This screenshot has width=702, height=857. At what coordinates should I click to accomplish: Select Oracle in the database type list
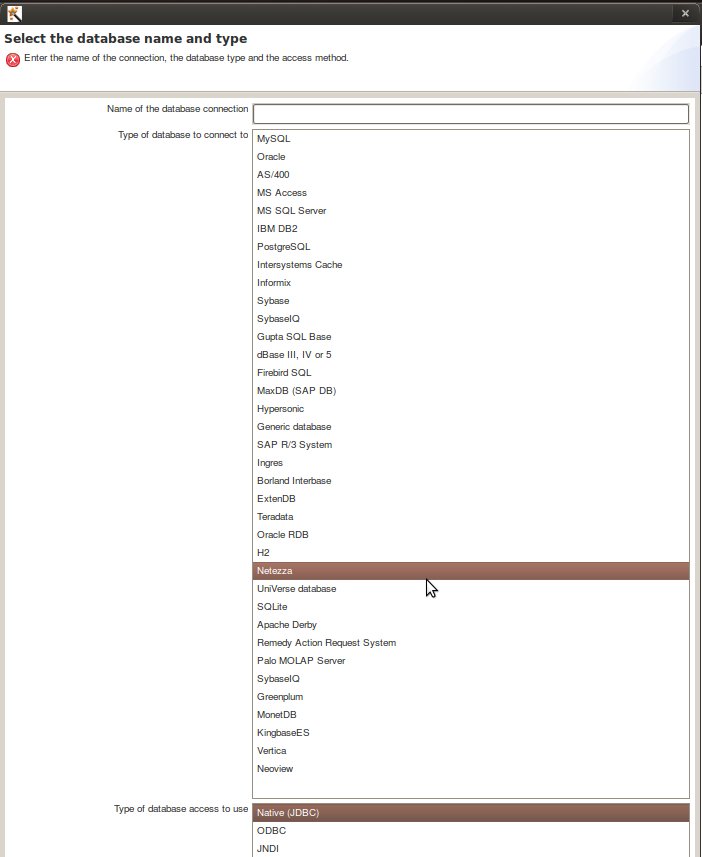click(x=471, y=157)
